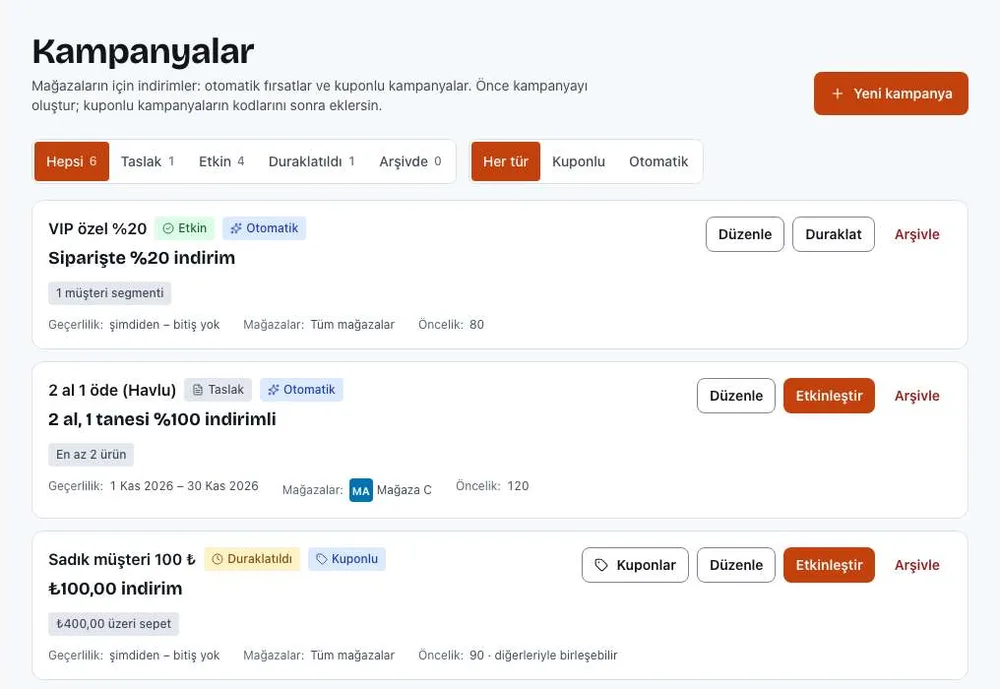Screen dimensions: 1000x689
Task: Filter by Duraklatıldı status tab
Action: tap(311, 161)
